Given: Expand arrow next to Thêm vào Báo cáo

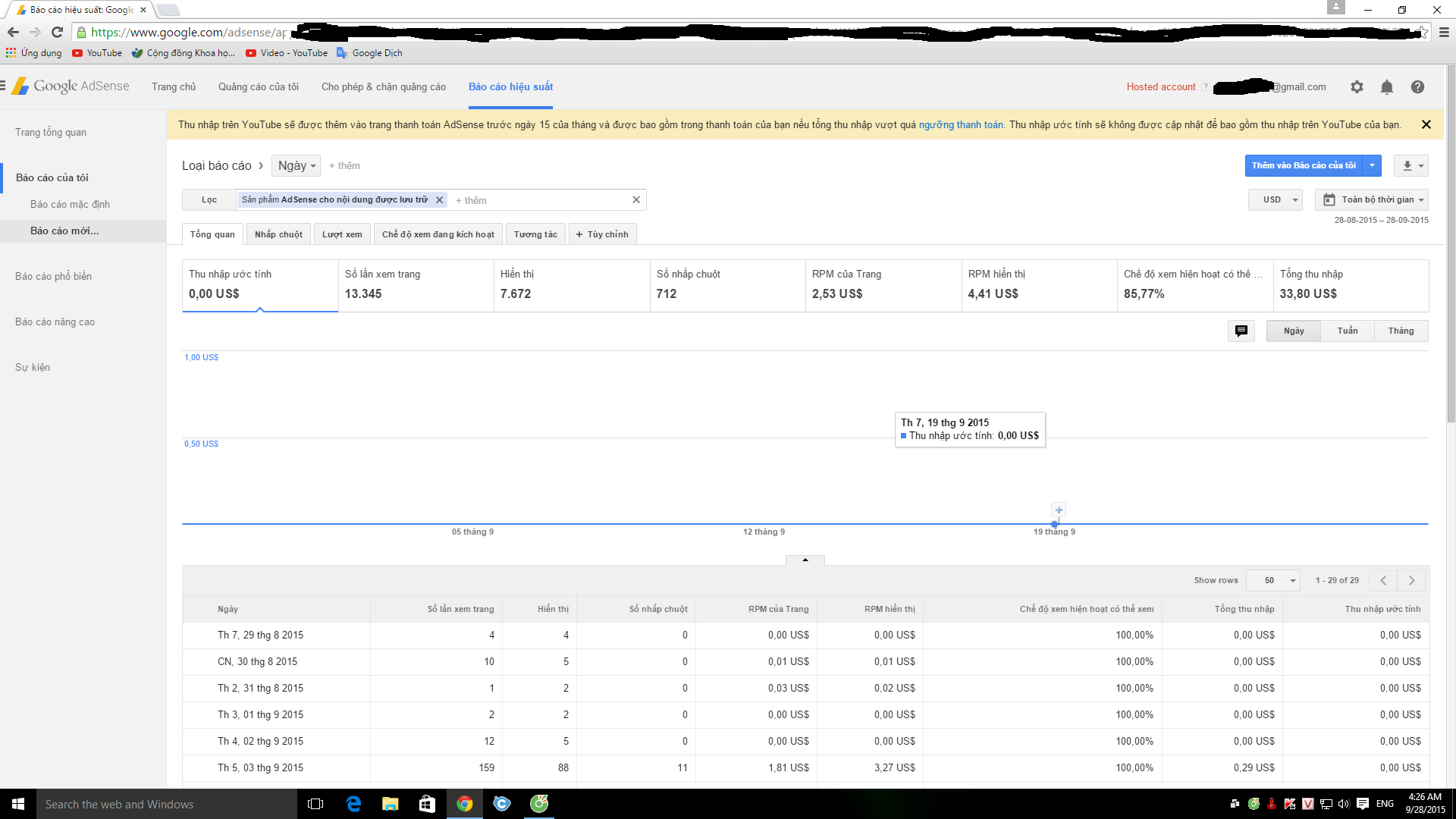Looking at the screenshot, I should pos(1372,165).
